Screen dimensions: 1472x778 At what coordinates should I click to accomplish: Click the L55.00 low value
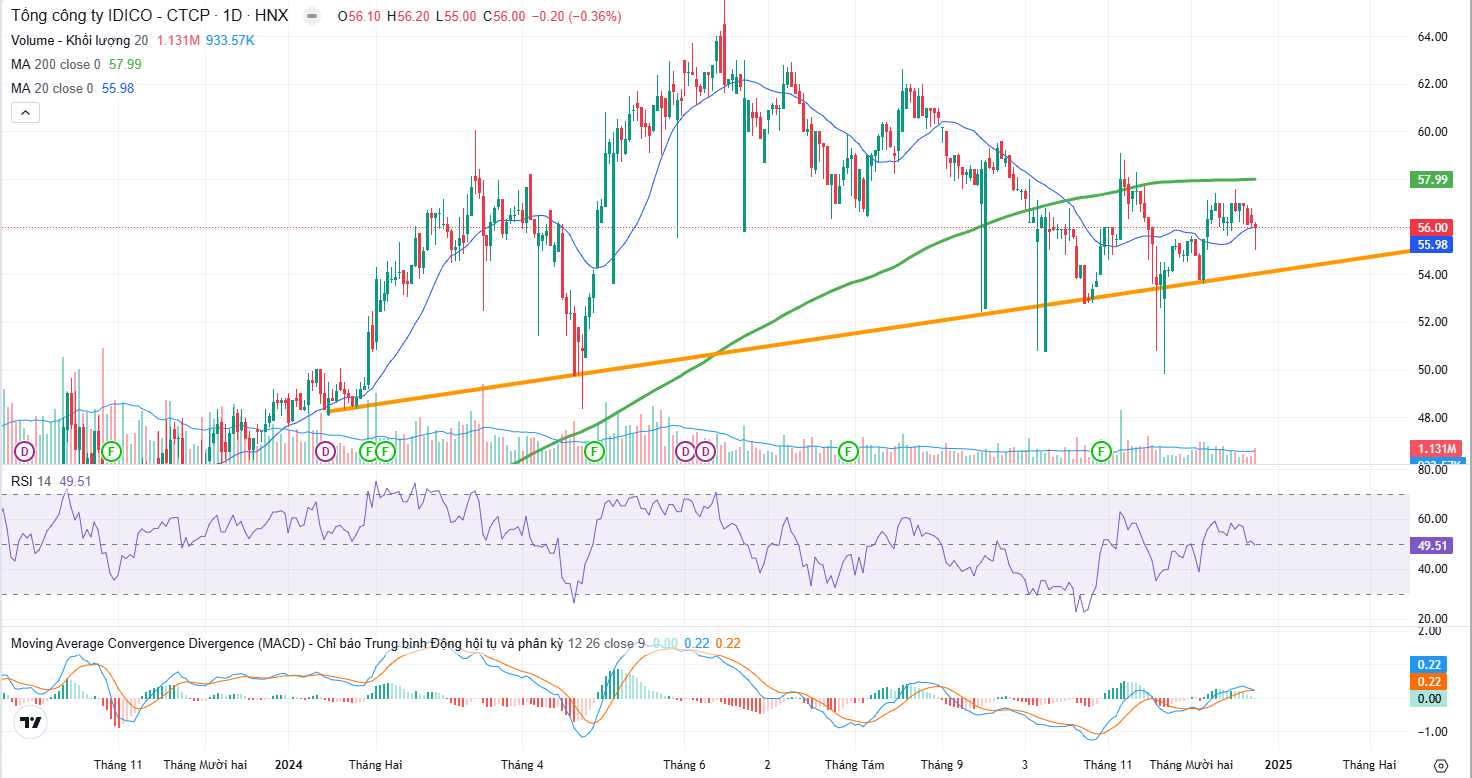[455, 16]
